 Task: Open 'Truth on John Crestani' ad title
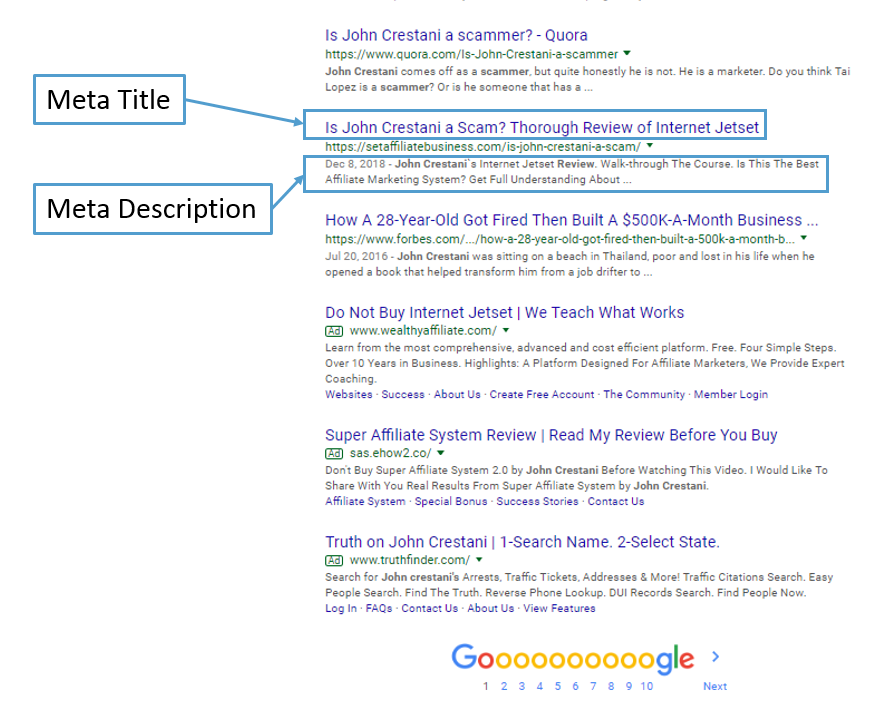point(522,542)
